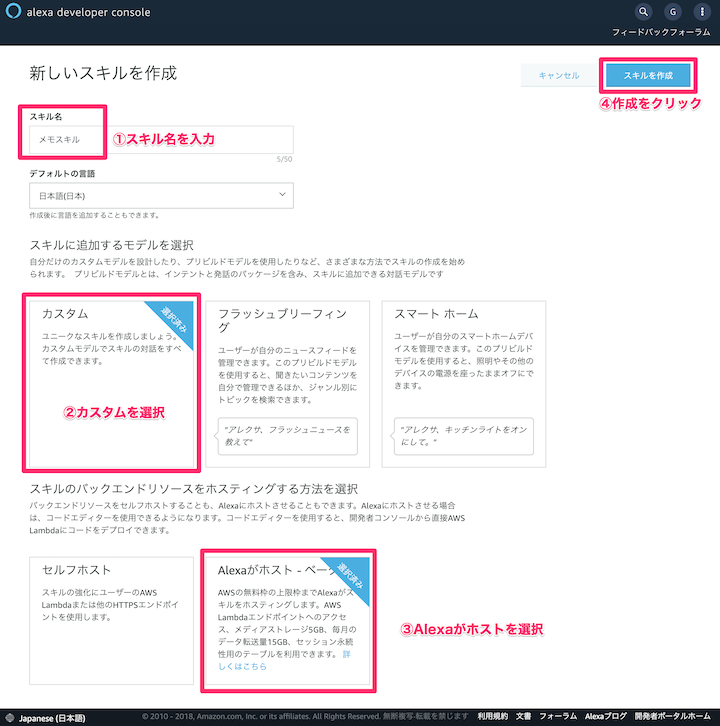The height and width of the screenshot is (726, 720).
Task: Click the スキルに追加するモデルを選択 heading
Action: pos(112,245)
